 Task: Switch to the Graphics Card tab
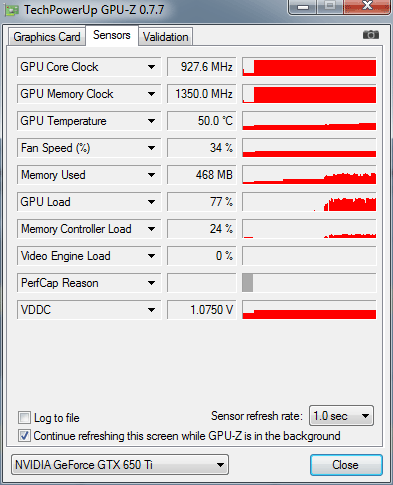point(47,37)
